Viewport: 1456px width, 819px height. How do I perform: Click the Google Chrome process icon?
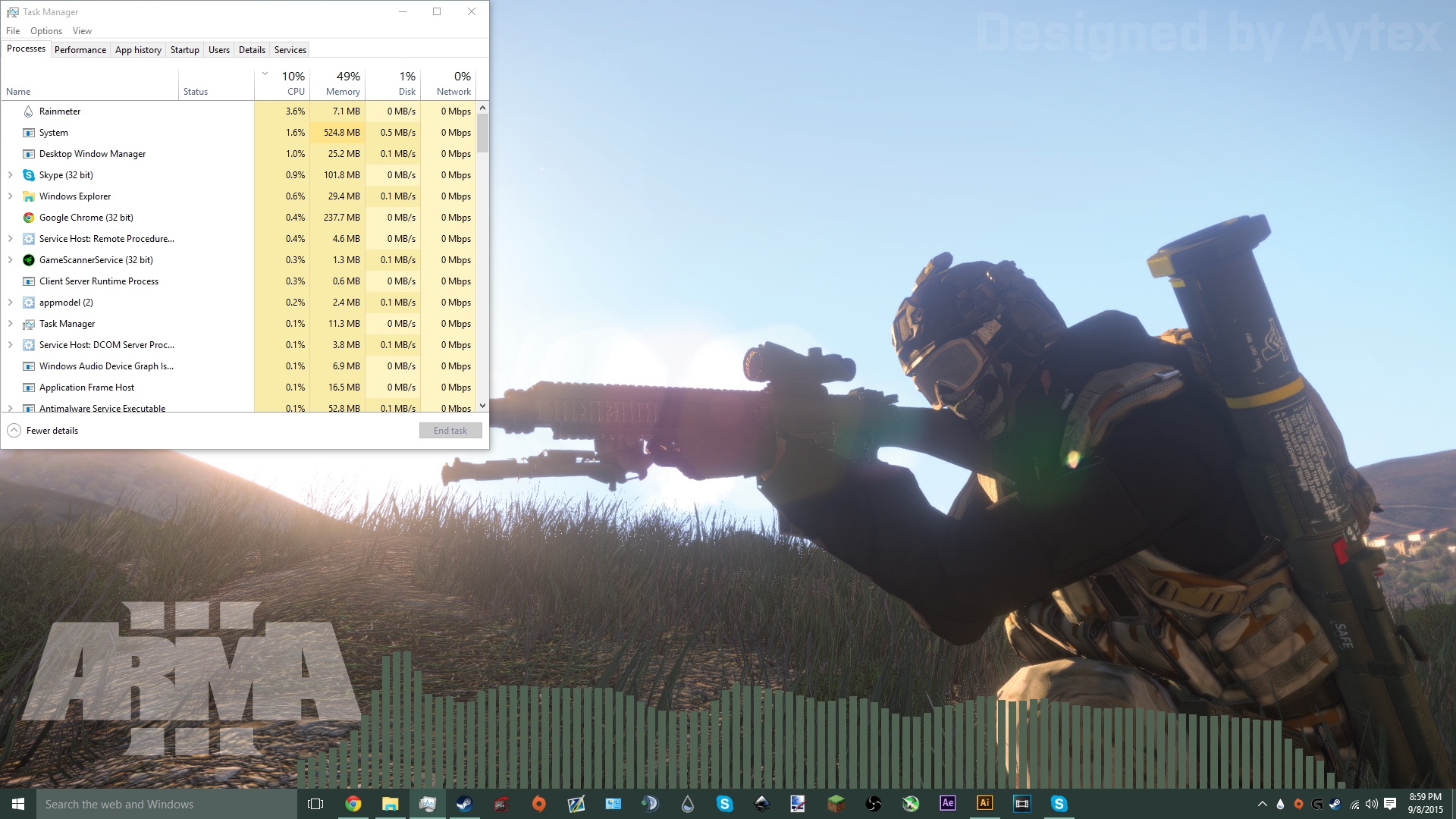(29, 218)
